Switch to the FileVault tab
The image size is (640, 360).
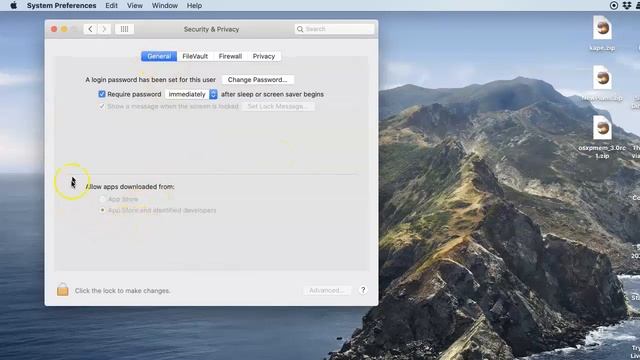coord(195,56)
